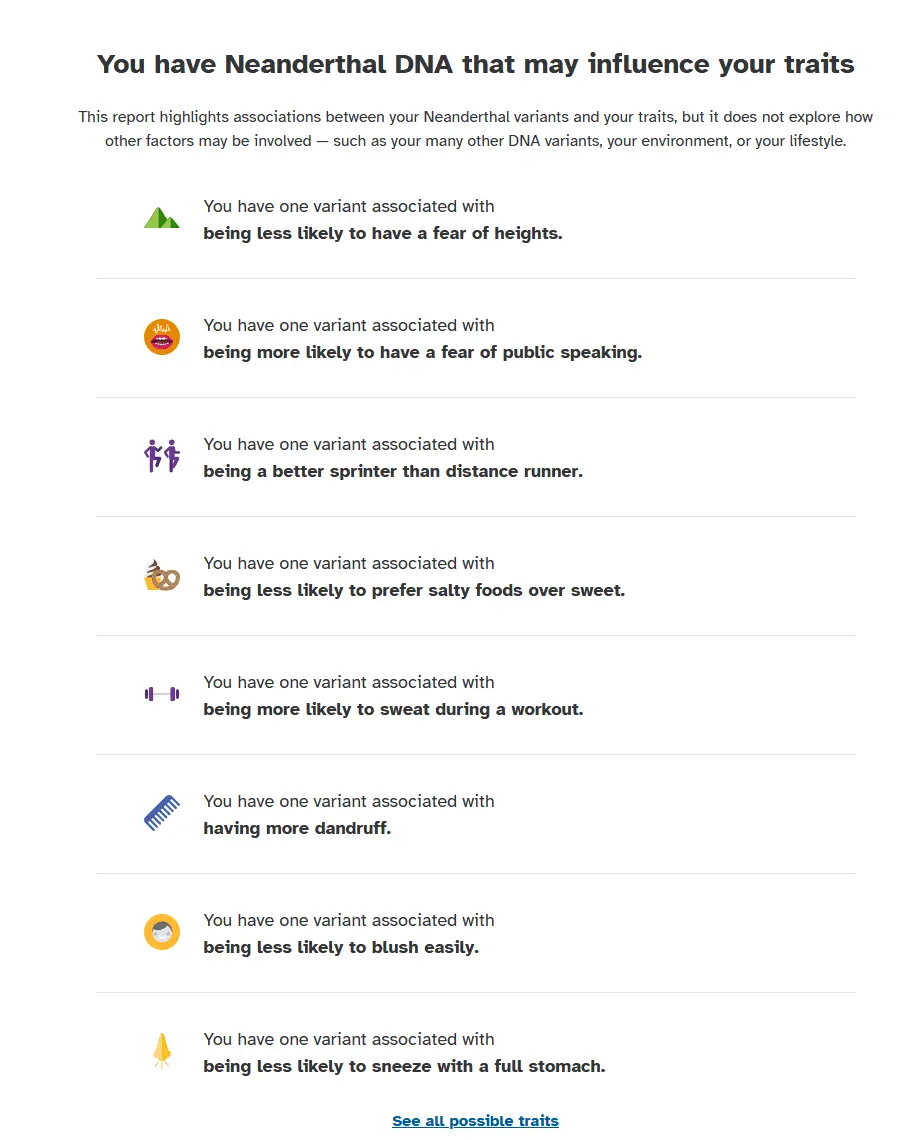This screenshot has height=1140, width=914.
Task: Click the better sprinter than distance runner text
Action: coord(393,471)
